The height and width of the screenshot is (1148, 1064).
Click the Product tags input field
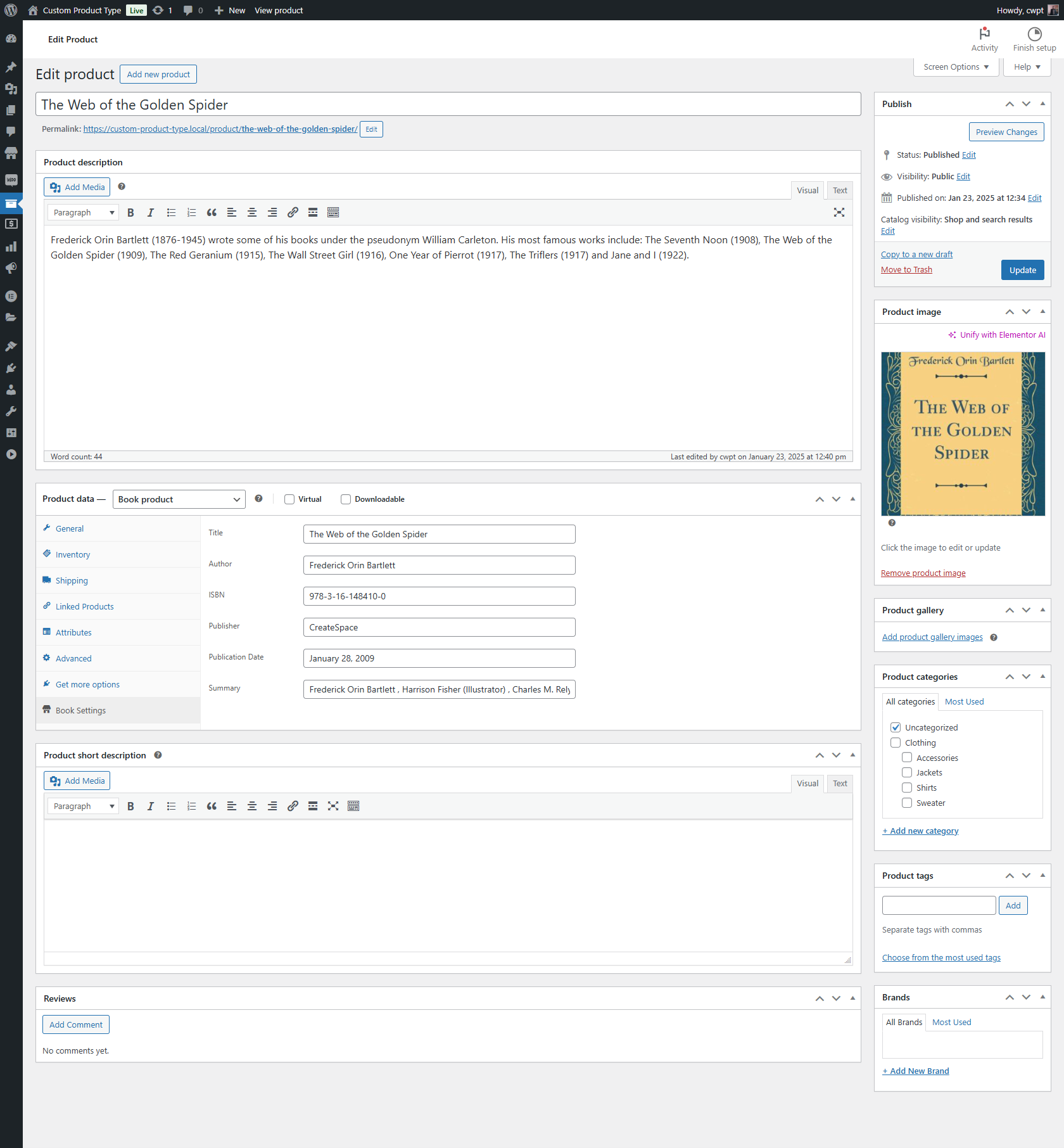[939, 906]
